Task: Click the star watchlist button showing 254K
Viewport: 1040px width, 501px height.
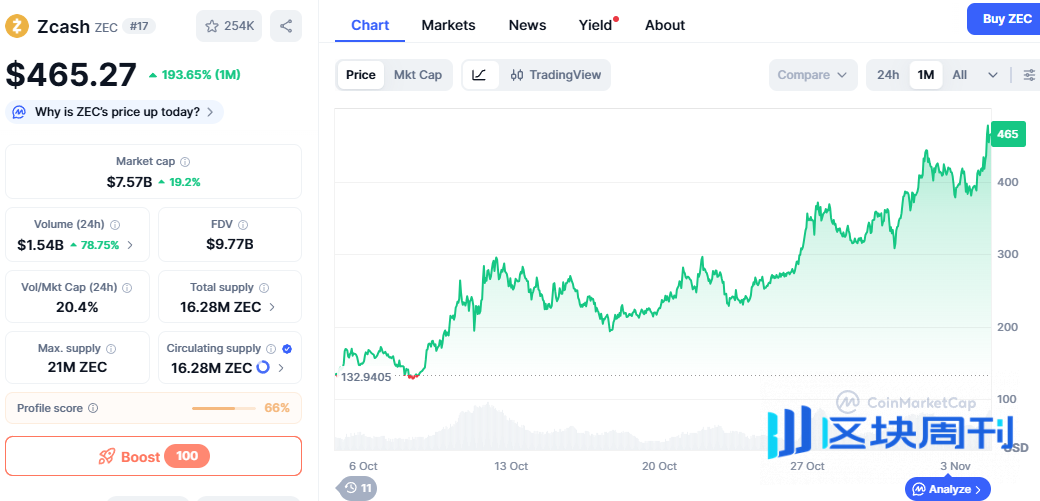Action: pos(229,27)
